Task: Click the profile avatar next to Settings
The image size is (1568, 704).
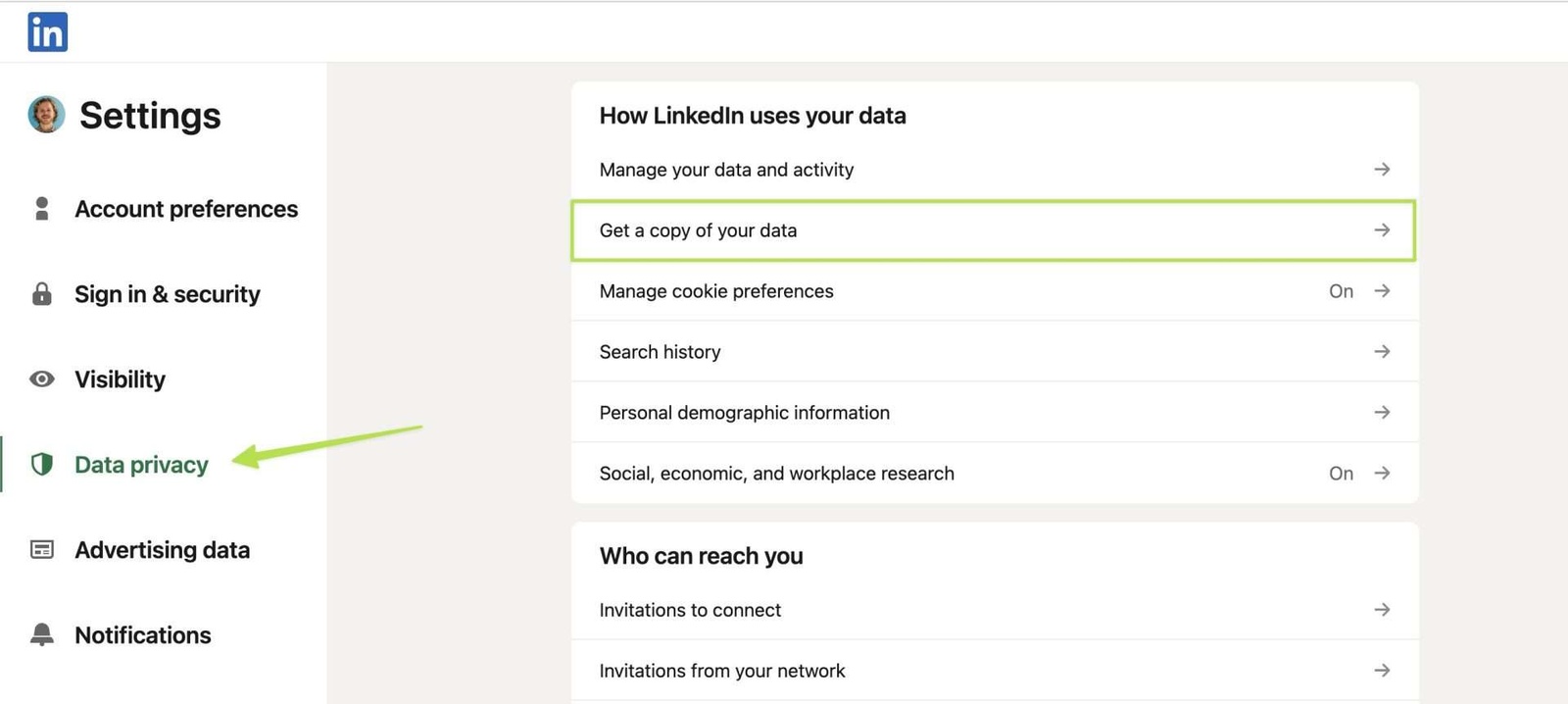Action: (x=45, y=115)
